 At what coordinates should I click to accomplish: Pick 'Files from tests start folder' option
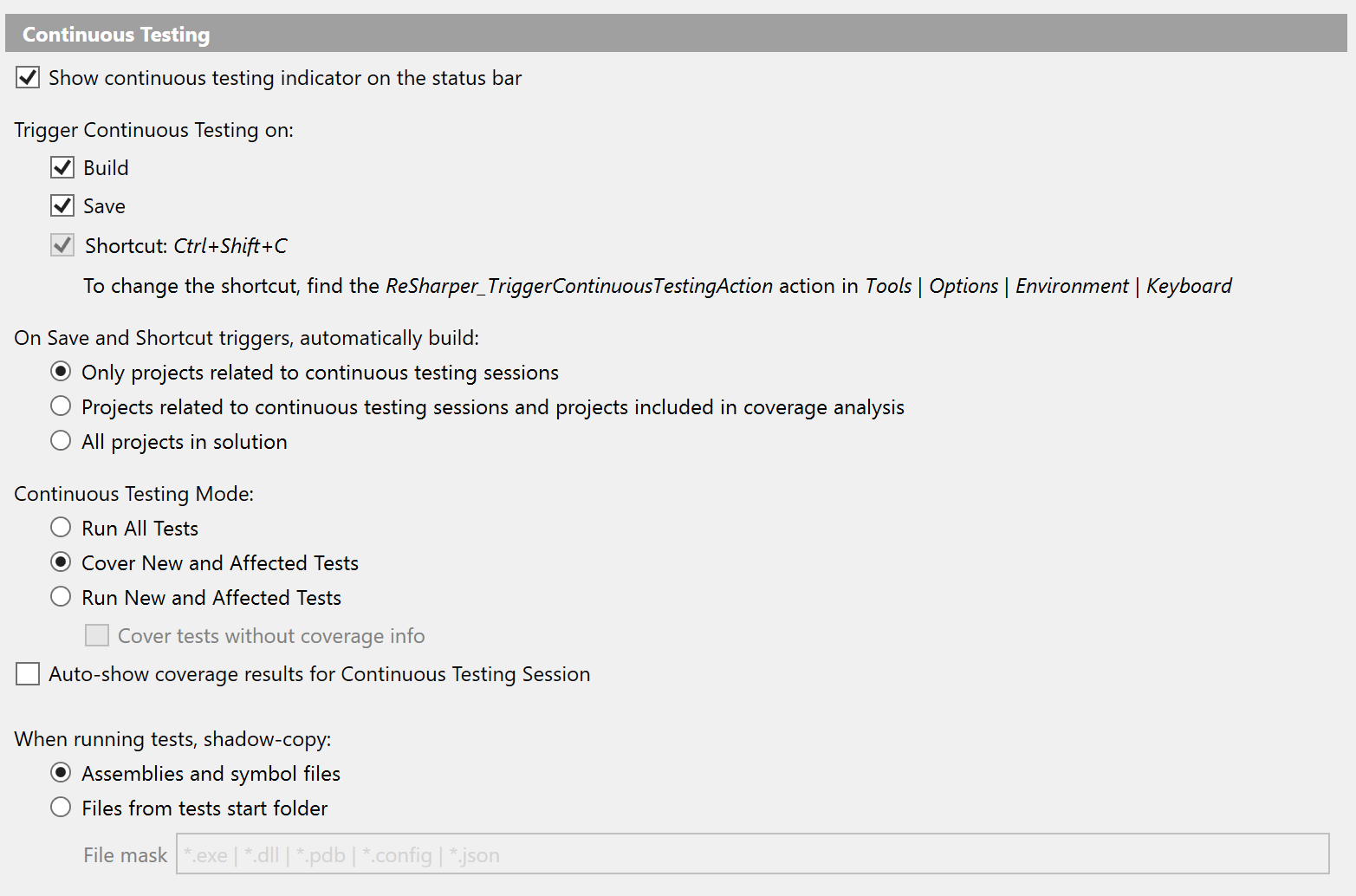[x=61, y=807]
